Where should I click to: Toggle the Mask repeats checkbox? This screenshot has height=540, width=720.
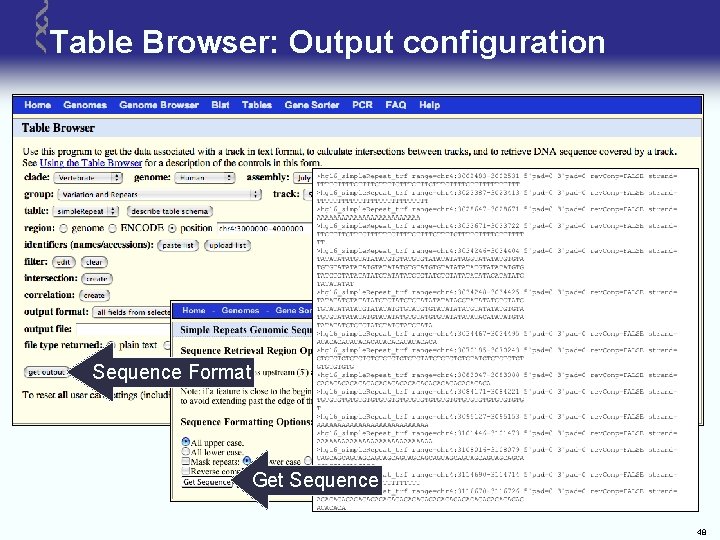pyautogui.click(x=186, y=461)
